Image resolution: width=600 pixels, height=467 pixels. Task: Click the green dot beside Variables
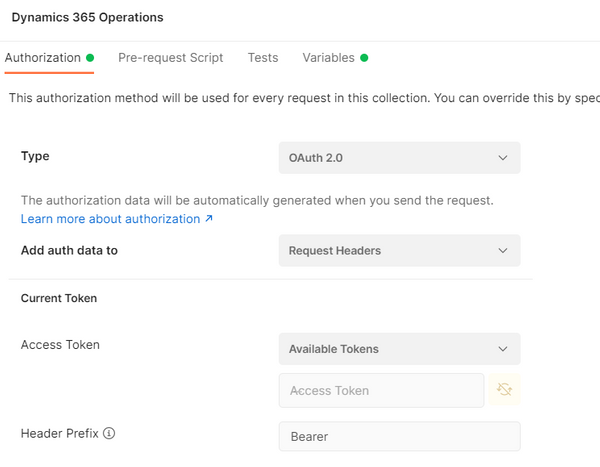click(364, 58)
